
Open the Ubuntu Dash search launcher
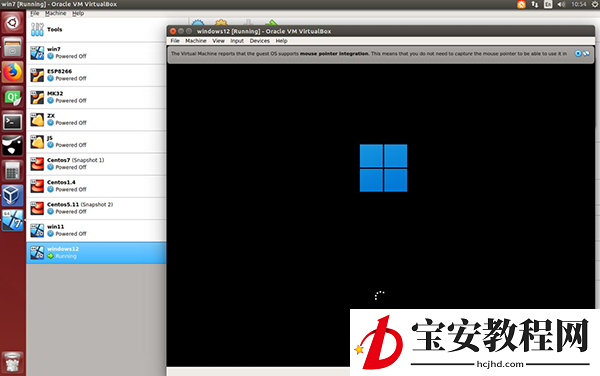12,23
